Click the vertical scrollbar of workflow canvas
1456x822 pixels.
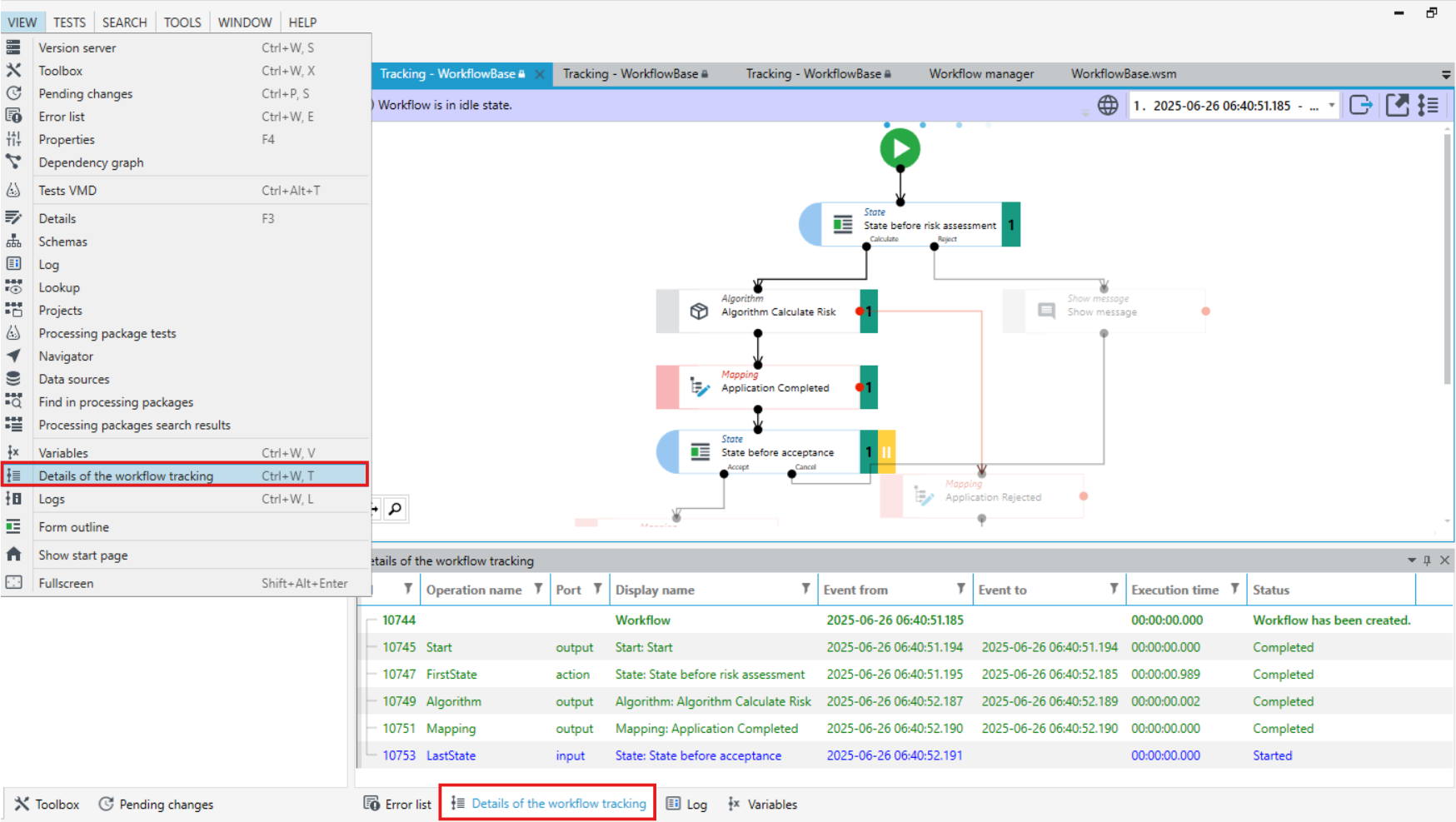1448,258
